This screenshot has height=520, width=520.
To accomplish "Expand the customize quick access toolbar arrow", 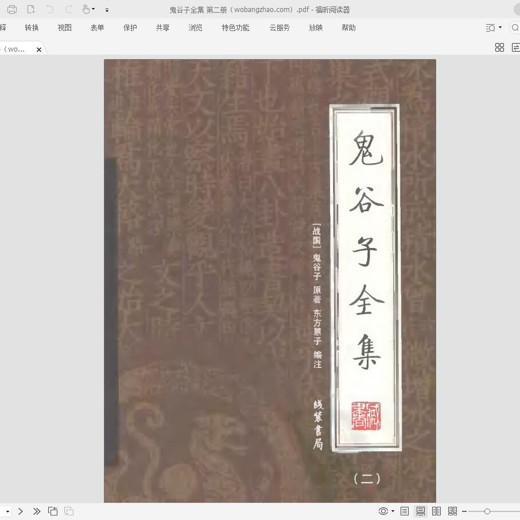I will coord(107,10).
